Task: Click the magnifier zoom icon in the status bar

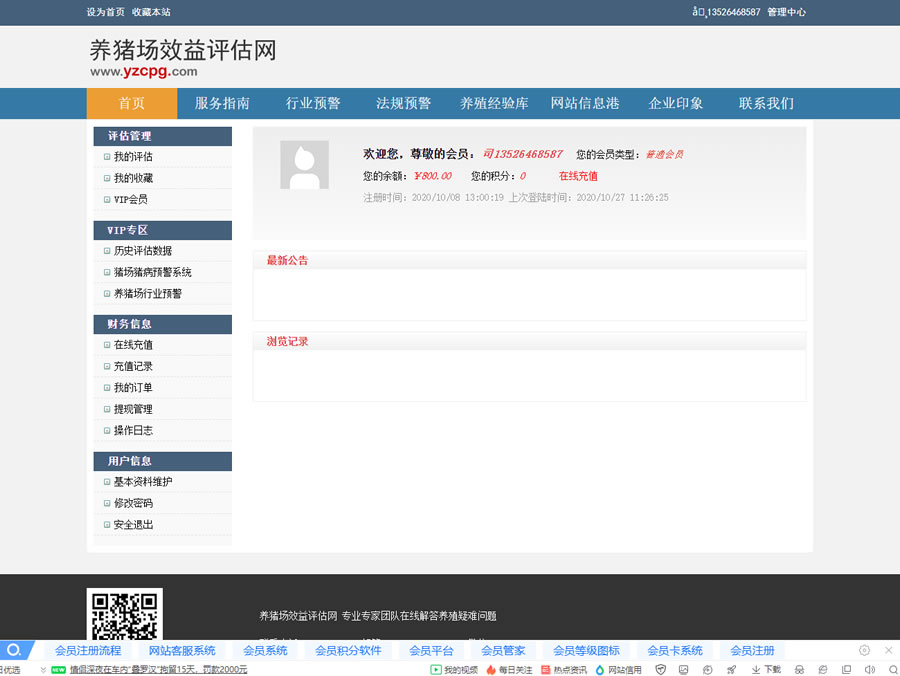Action: point(893,670)
